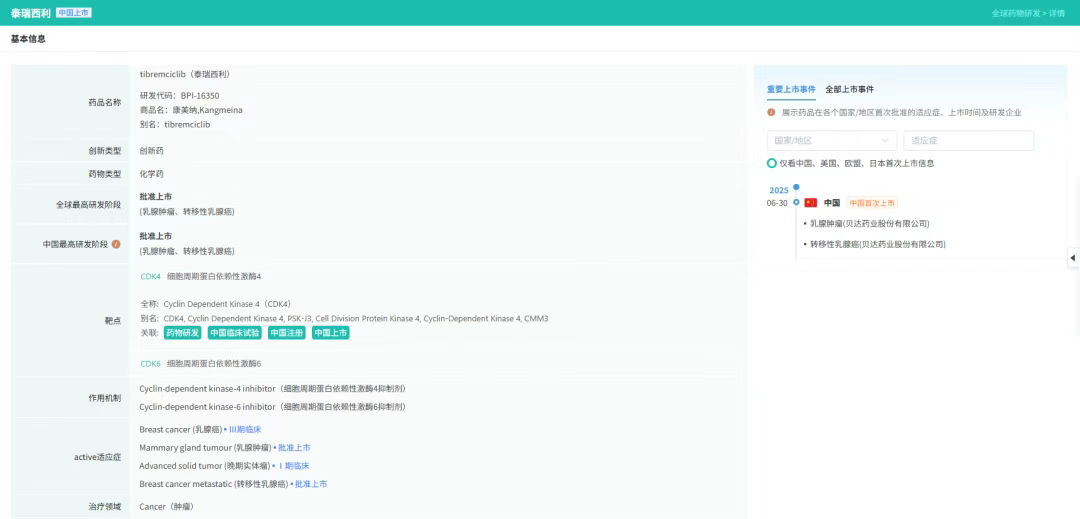Click the 中国注册 related tag

click(287, 333)
